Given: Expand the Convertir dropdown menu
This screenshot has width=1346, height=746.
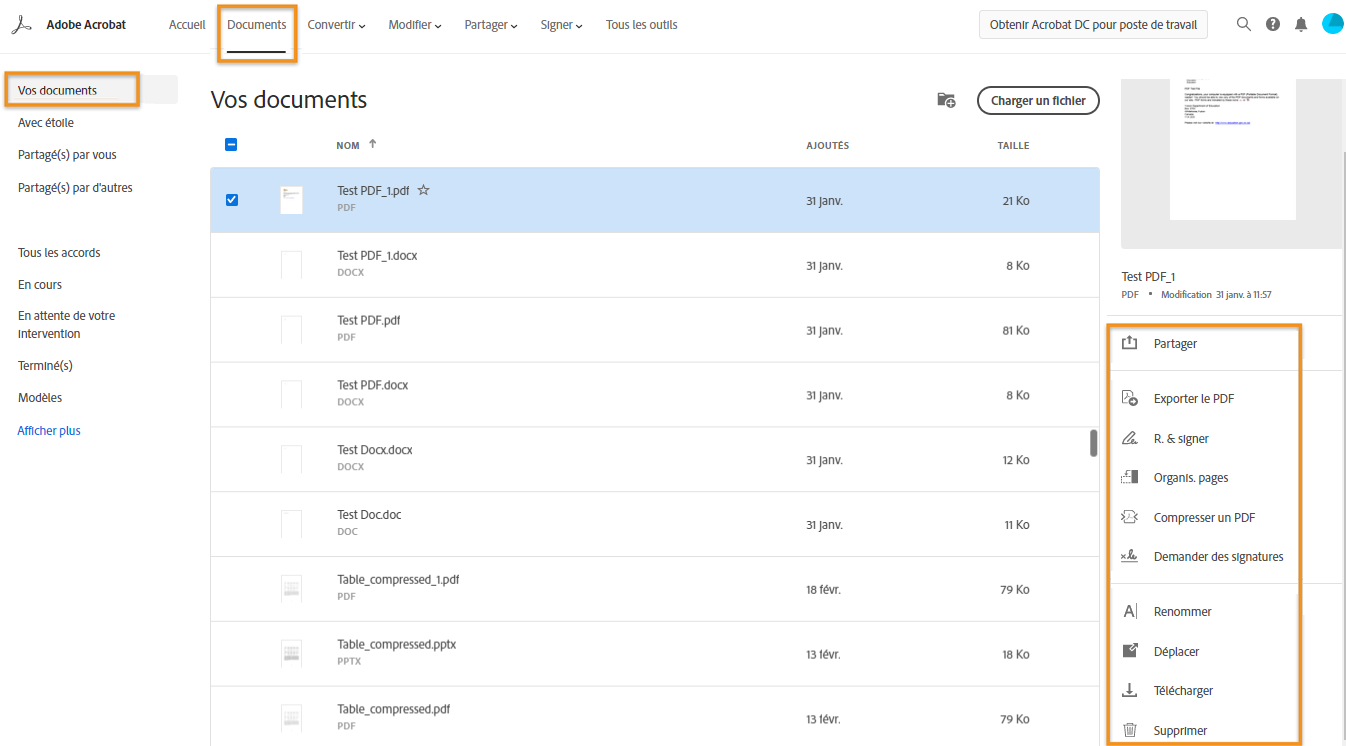Looking at the screenshot, I should (336, 25).
